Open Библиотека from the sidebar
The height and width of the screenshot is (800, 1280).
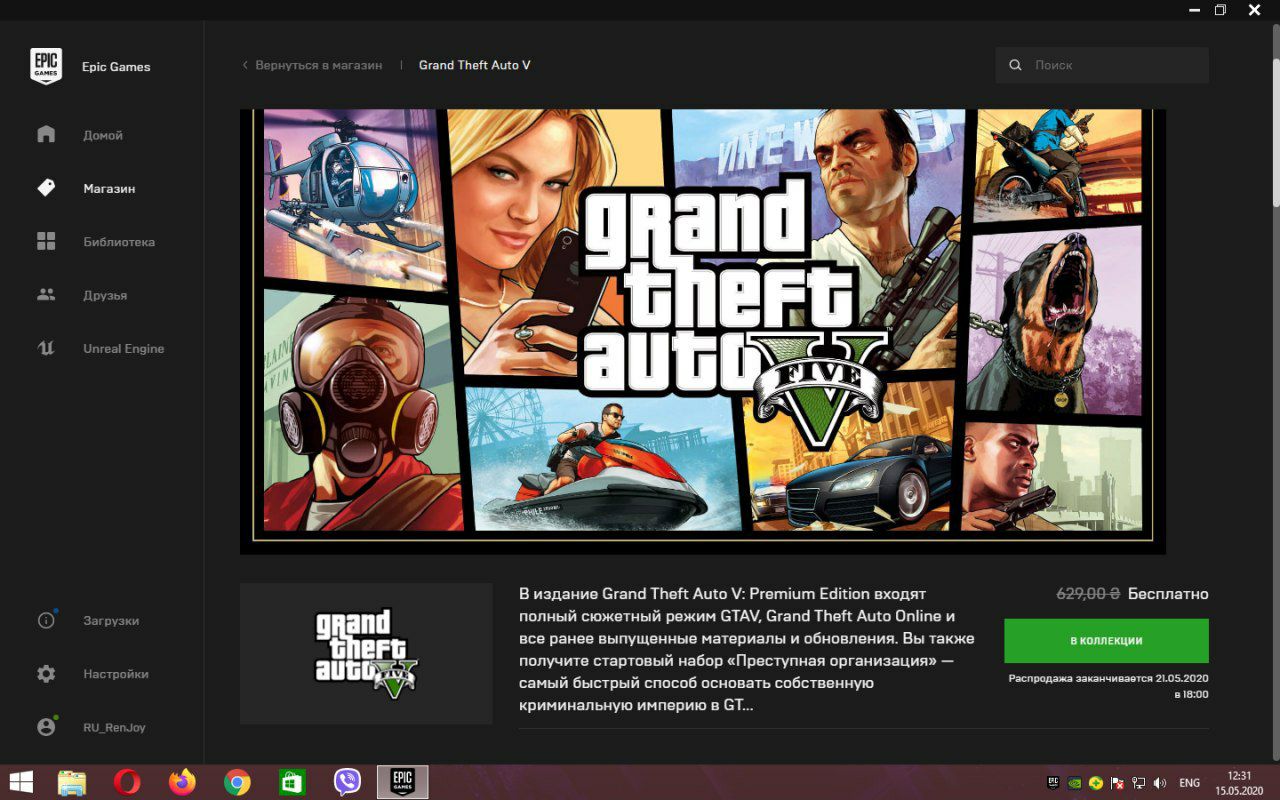point(118,242)
